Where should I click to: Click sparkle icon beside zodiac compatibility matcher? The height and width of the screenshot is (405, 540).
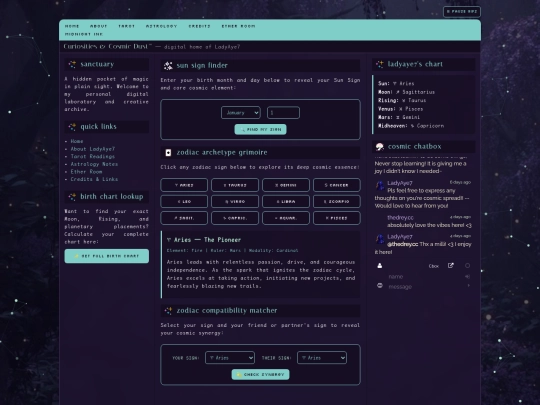[168, 311]
